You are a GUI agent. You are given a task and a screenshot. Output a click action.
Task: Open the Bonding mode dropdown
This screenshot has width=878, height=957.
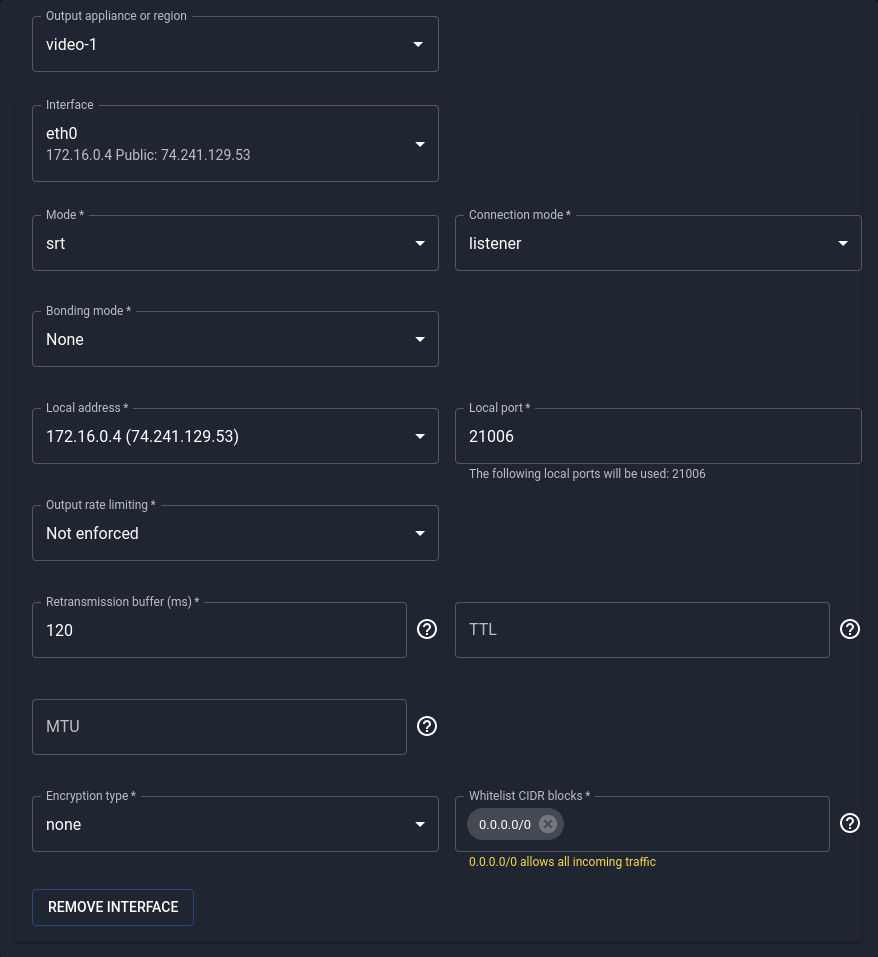pyautogui.click(x=235, y=340)
